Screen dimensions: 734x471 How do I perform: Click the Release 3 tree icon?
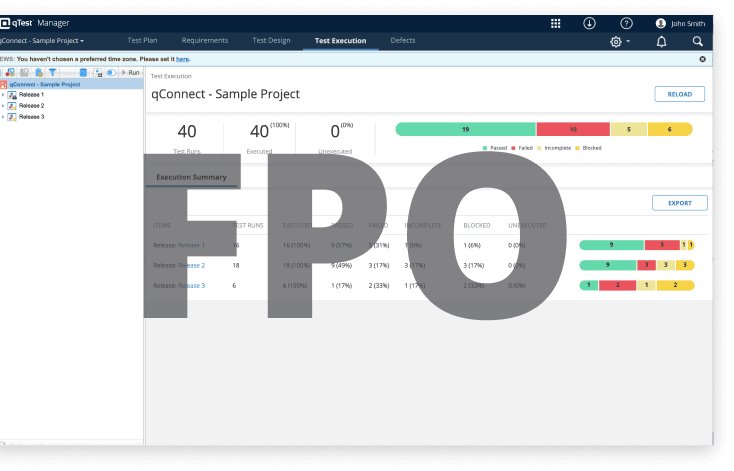point(12,117)
